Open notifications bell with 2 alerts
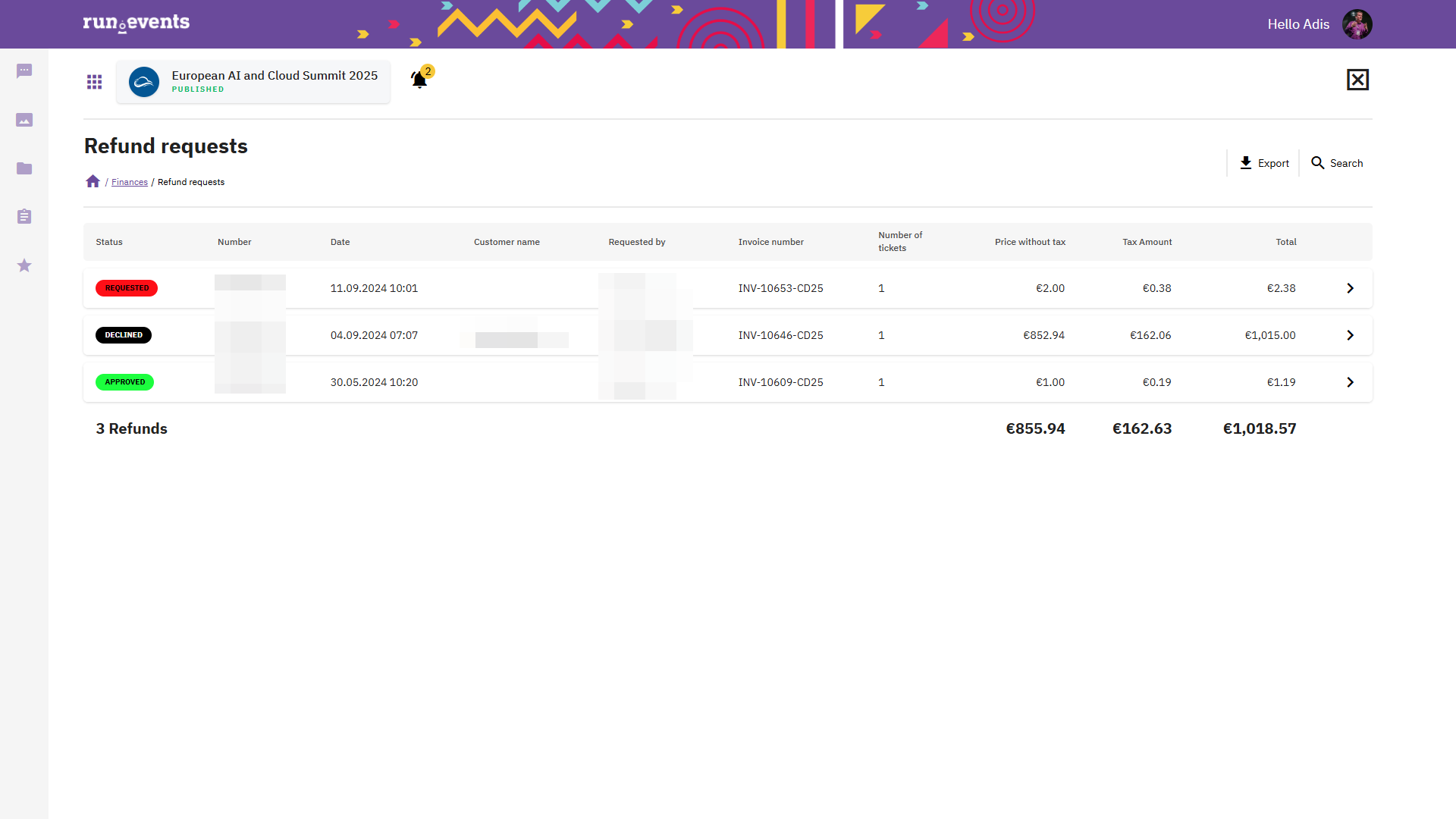The width and height of the screenshot is (1456, 819). pos(421,77)
